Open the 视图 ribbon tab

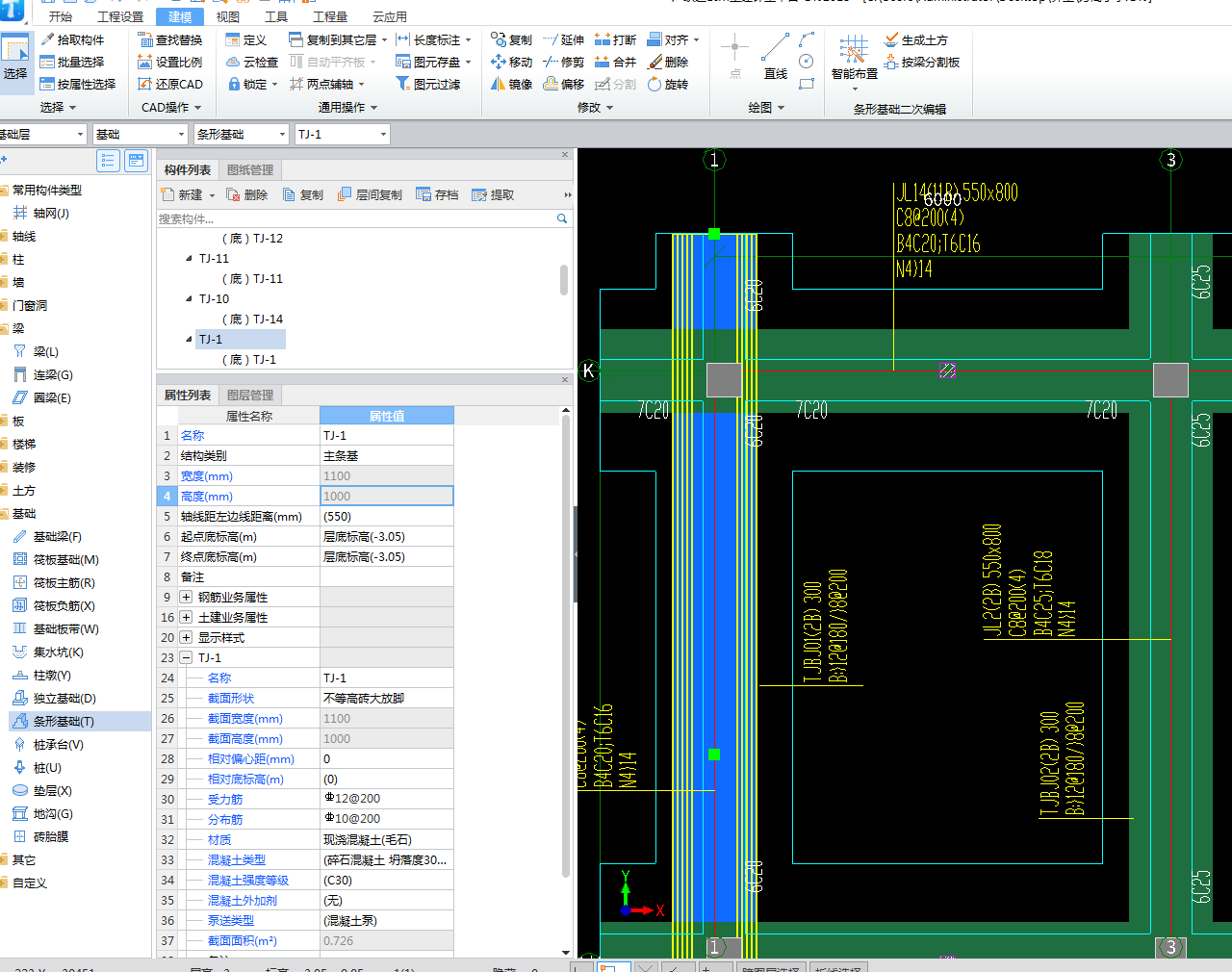228,16
